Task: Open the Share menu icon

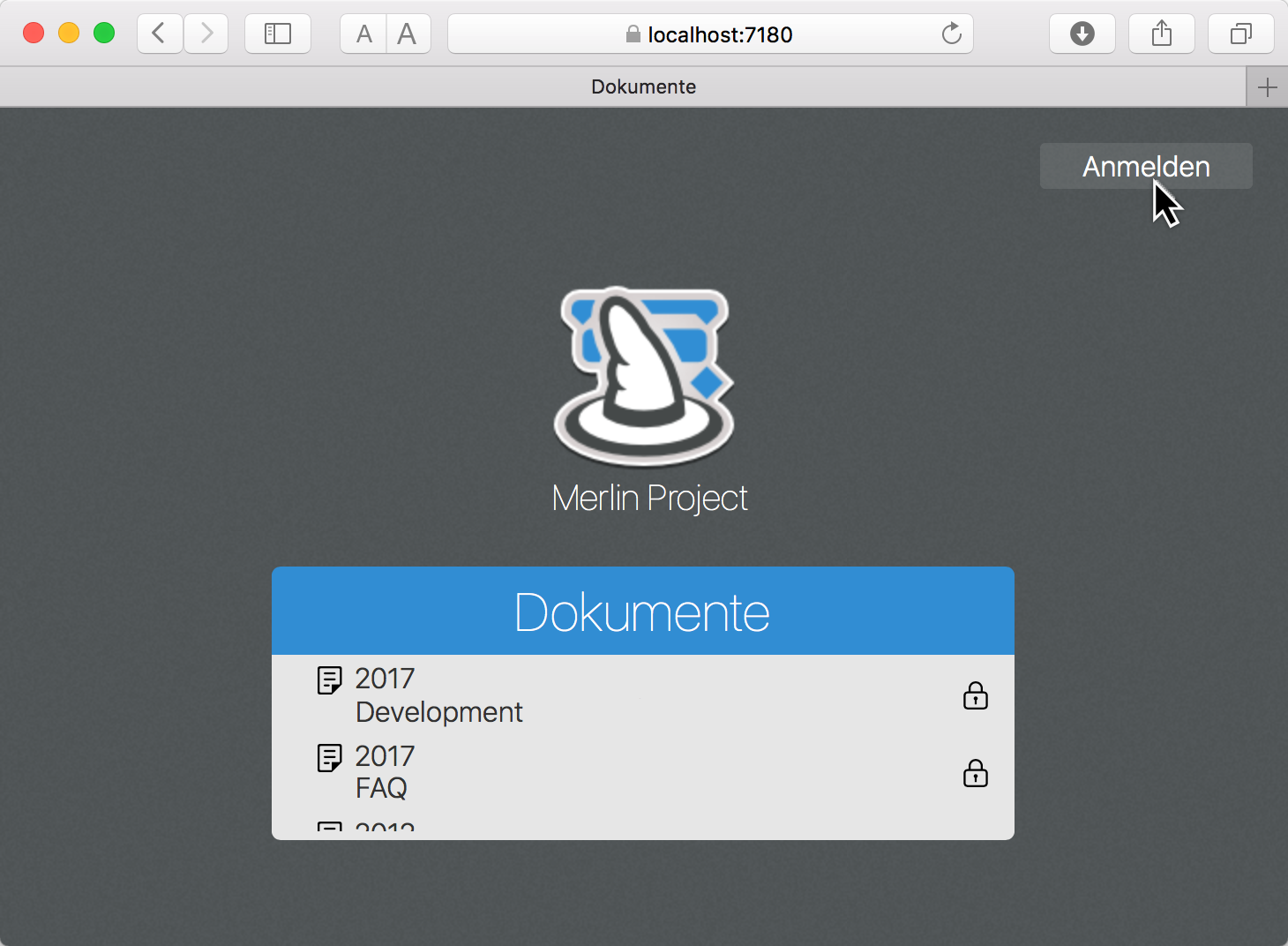Action: tap(1162, 34)
